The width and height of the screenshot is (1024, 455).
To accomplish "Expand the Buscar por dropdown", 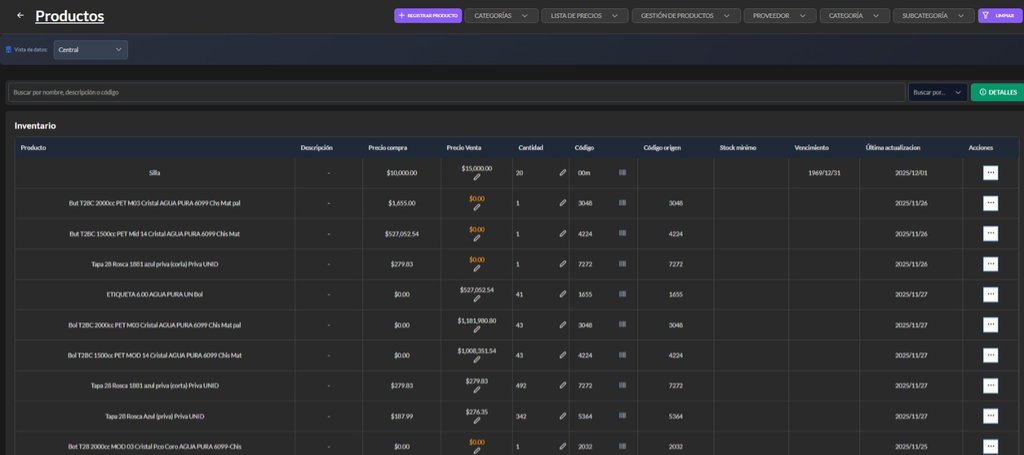I will [x=937, y=92].
